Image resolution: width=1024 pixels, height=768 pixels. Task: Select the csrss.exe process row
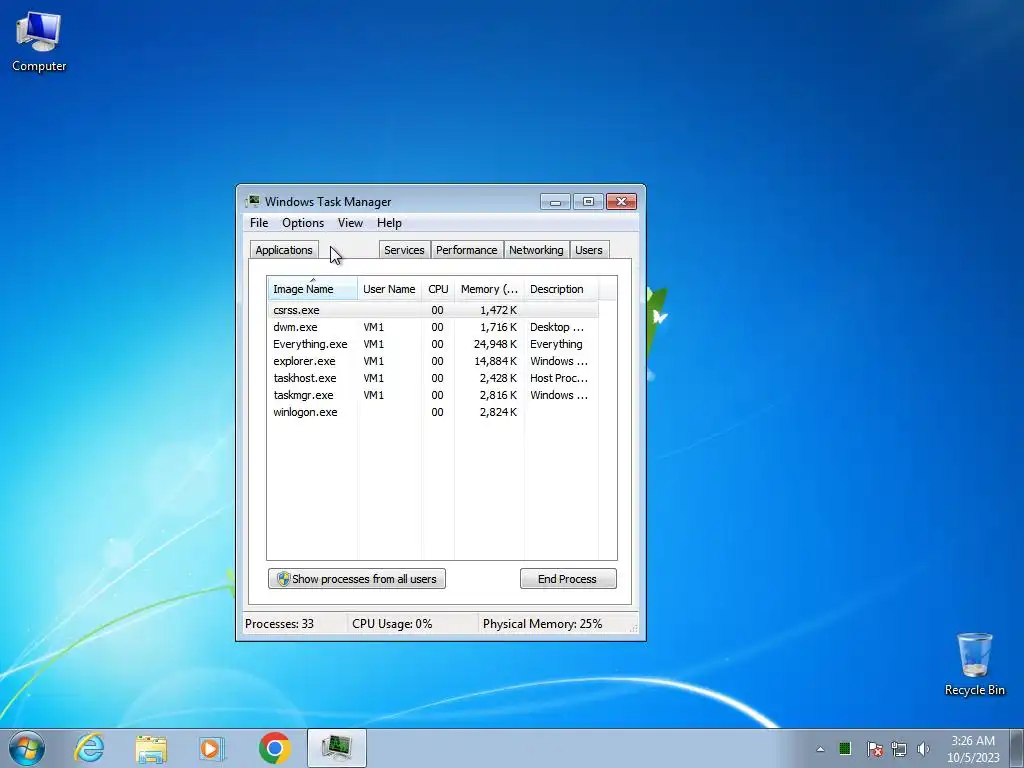pyautogui.click(x=433, y=310)
